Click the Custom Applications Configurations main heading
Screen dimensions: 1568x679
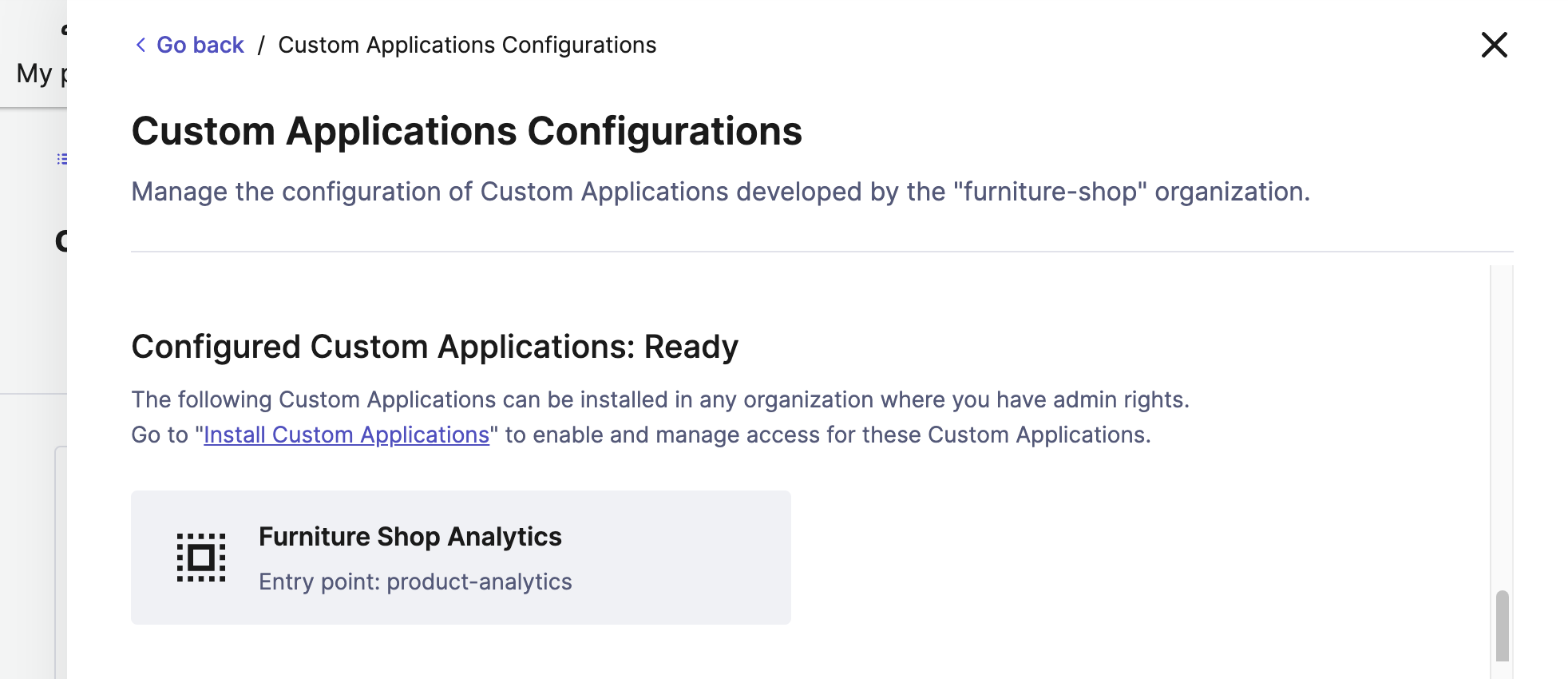[466, 132]
